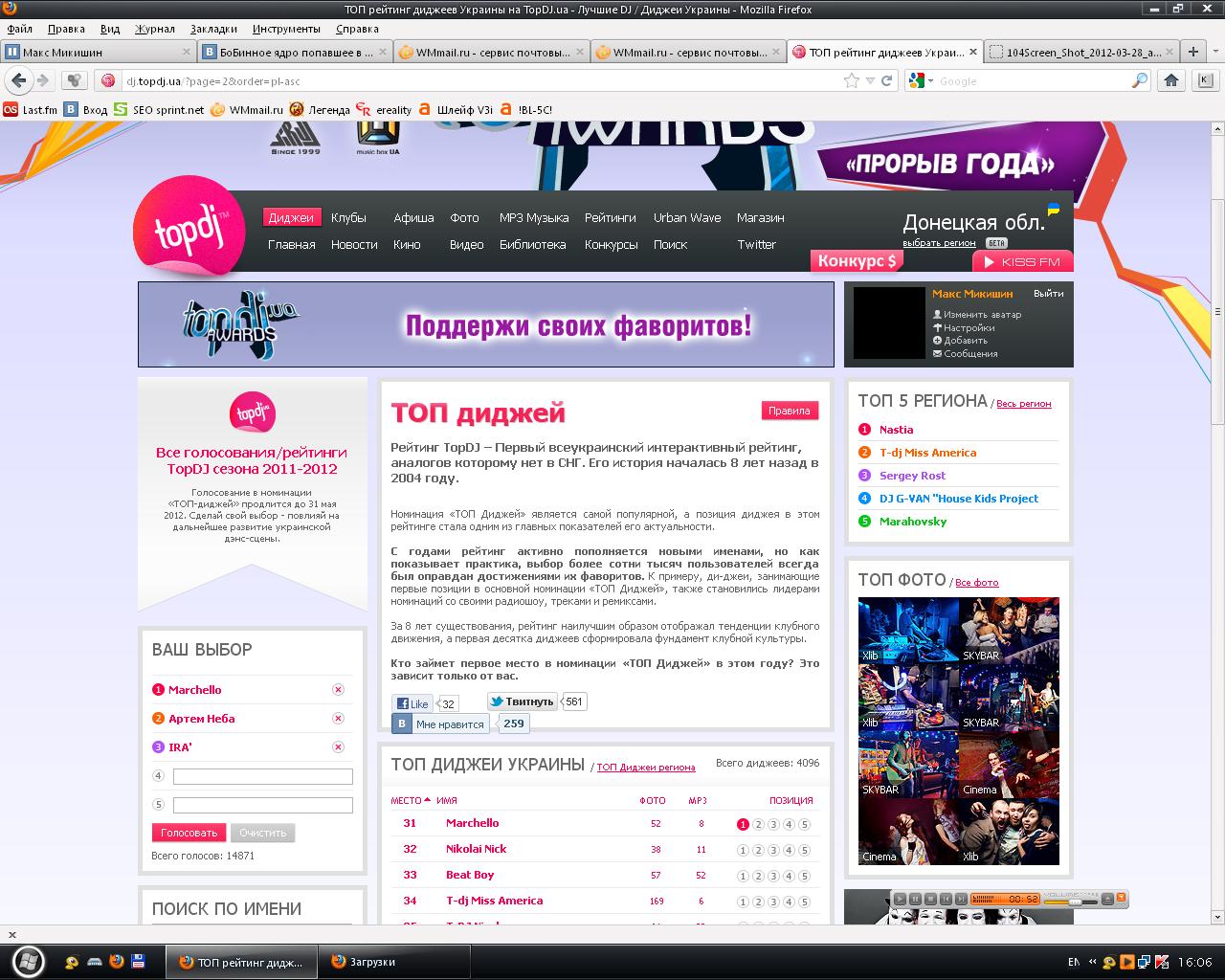Switch to the БоБинное ядро tab
This screenshot has width=1225, height=980.
click(295, 52)
